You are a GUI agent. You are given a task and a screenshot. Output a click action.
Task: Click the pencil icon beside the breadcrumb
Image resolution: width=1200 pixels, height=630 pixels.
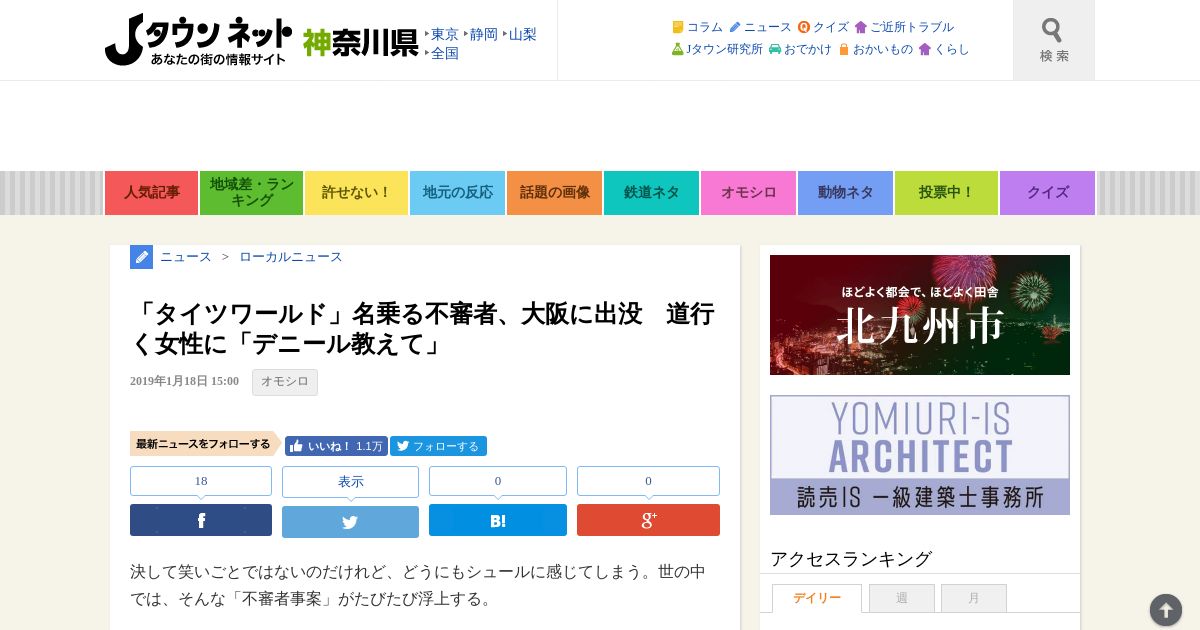tap(141, 257)
